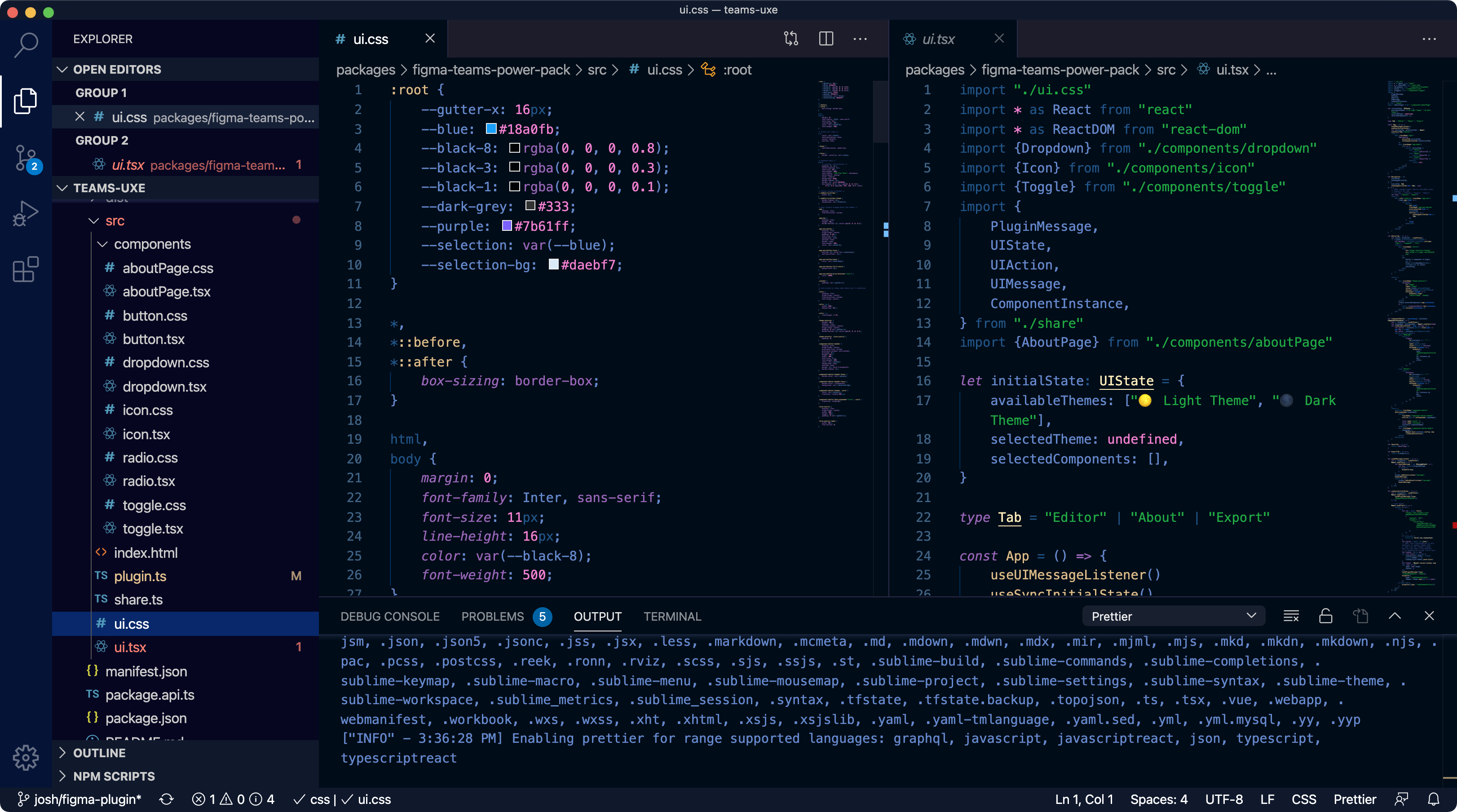Screen dimensions: 1457x812
Task: Click the --blue color swatch #18a0fb
Action: 491,129
